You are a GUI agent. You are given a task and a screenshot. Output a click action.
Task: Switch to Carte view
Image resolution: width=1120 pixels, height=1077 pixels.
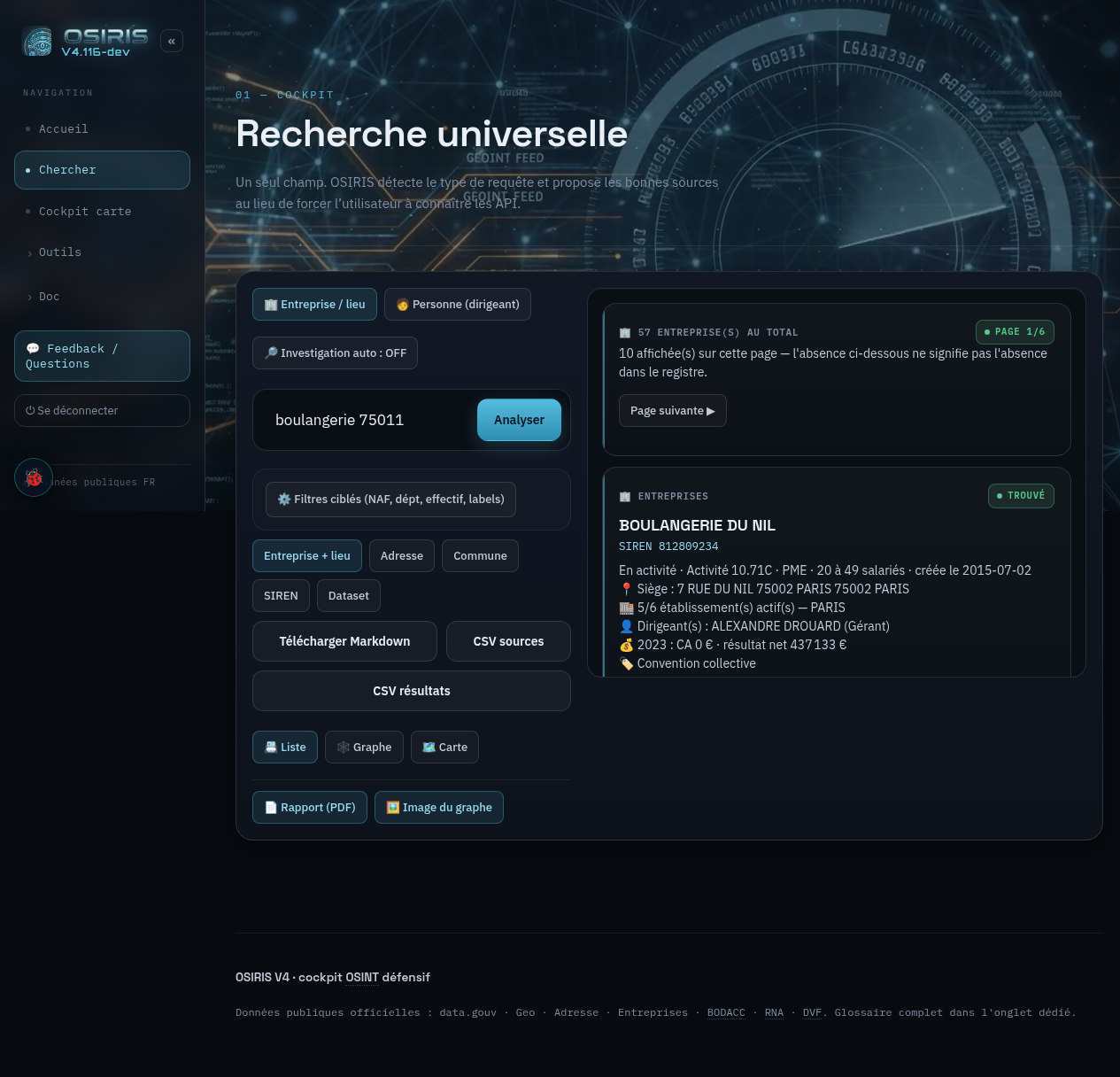tap(445, 747)
